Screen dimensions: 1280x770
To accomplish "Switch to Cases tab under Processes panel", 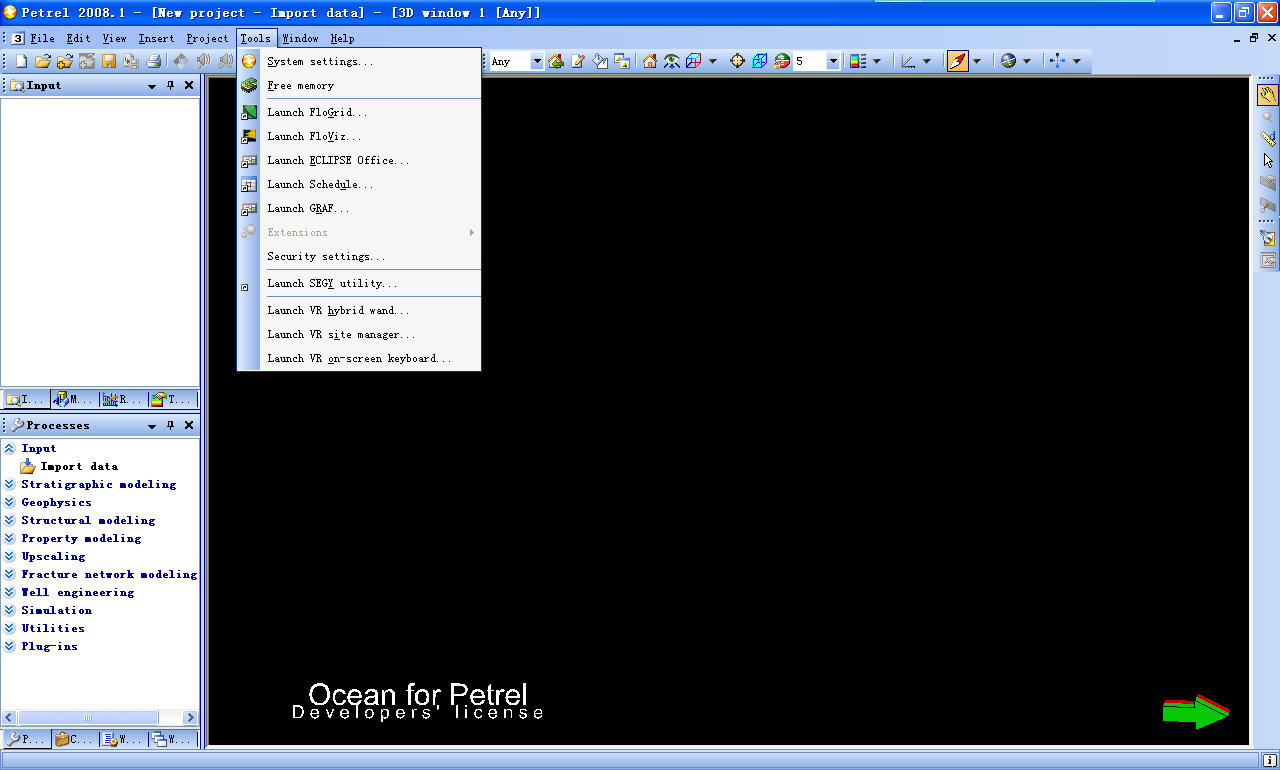I will click(75, 740).
